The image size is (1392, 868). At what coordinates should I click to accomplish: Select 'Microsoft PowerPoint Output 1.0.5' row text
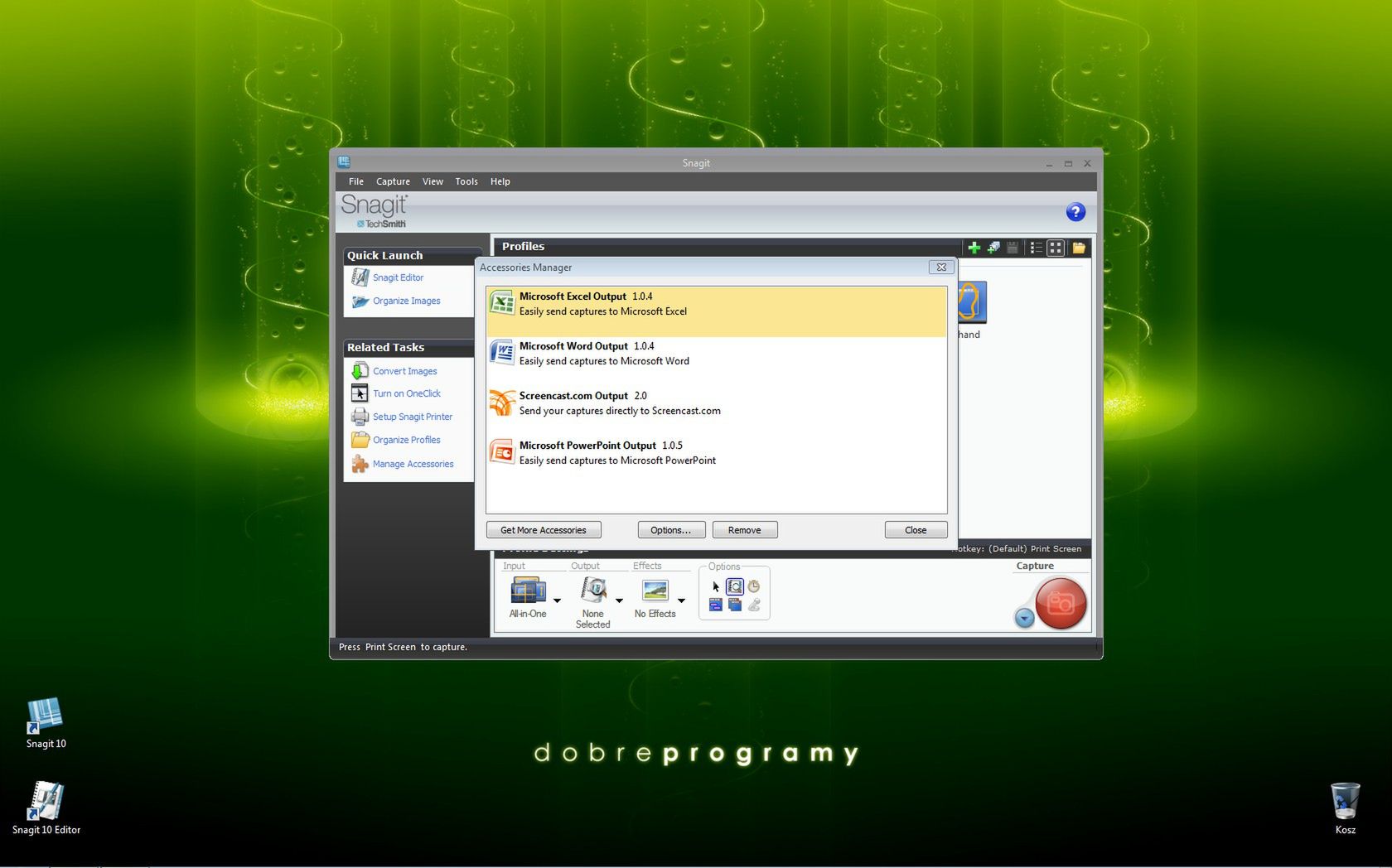tap(601, 446)
